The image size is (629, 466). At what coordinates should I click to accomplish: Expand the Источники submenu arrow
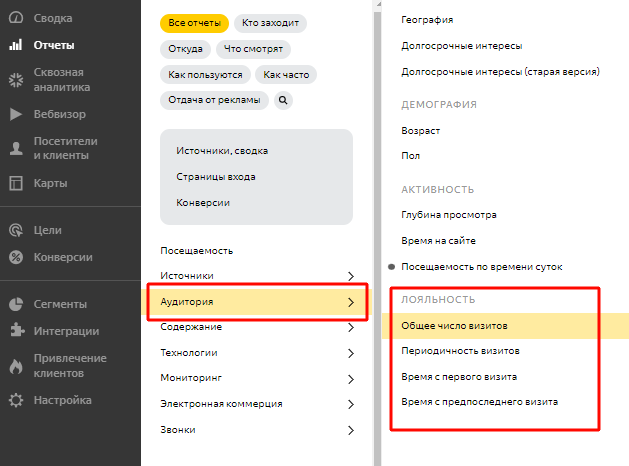pyautogui.click(x=350, y=276)
